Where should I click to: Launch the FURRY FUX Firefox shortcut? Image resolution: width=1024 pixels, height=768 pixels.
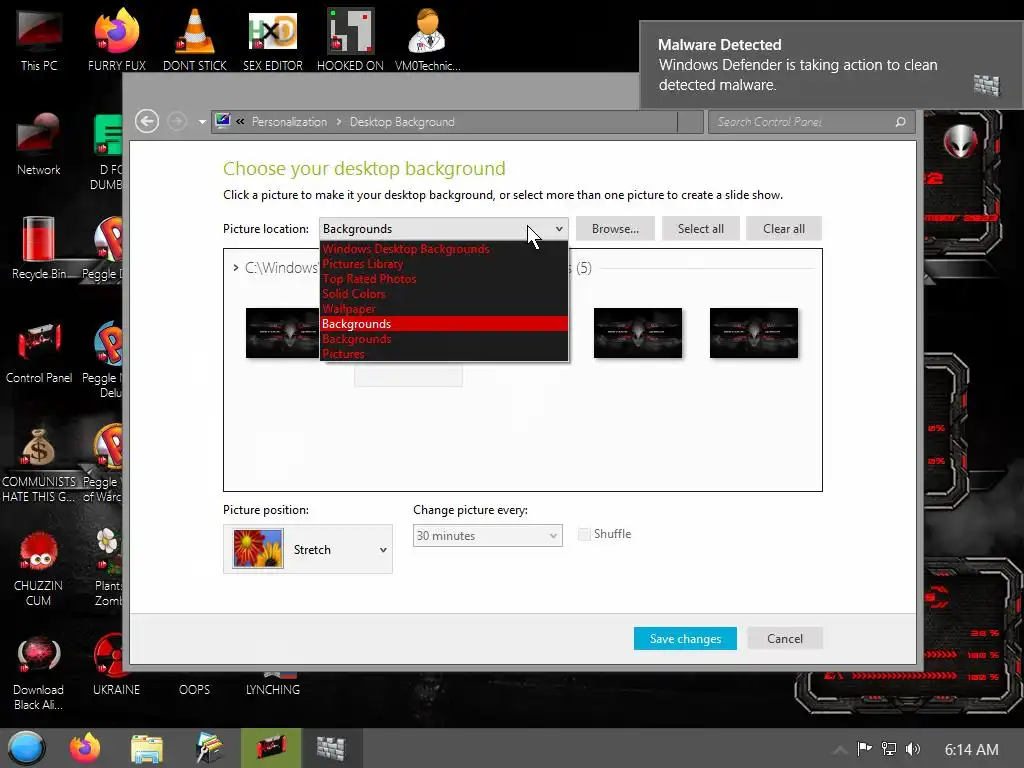click(116, 39)
